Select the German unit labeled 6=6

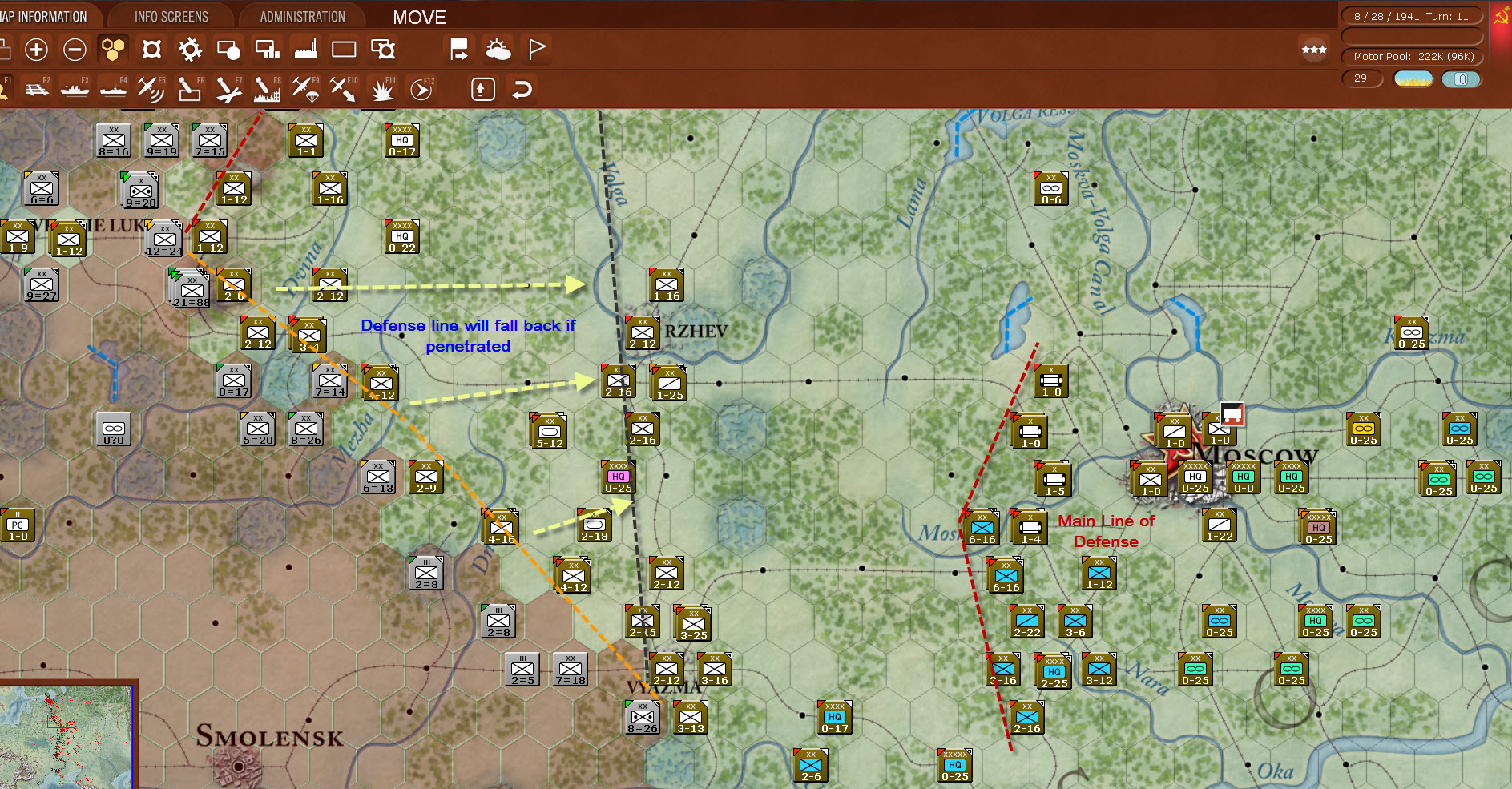(42, 189)
